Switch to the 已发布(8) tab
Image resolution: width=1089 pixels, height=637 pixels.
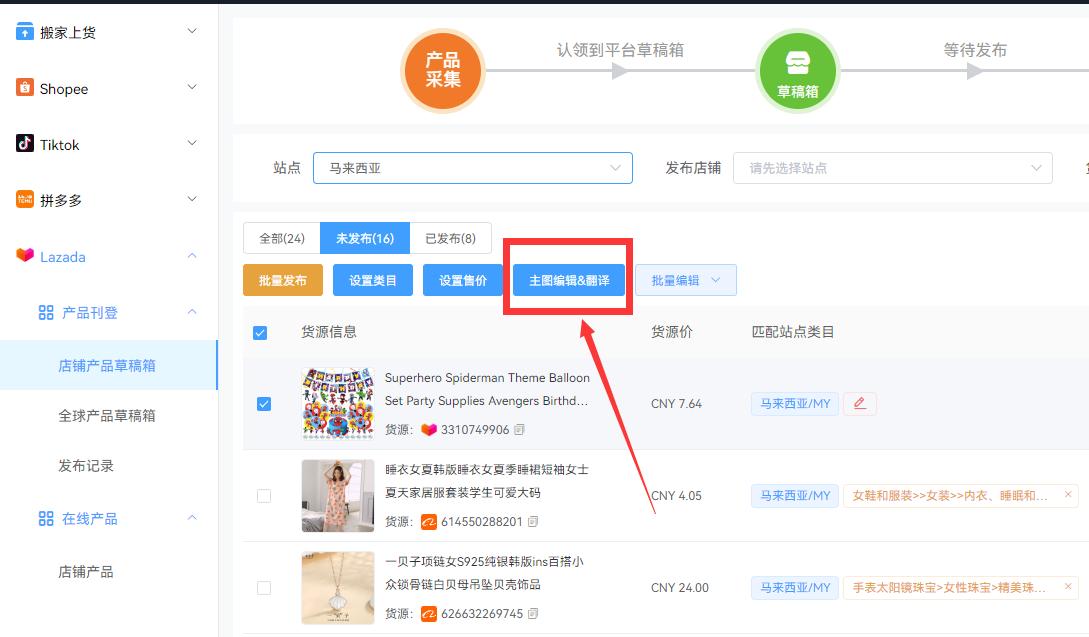pyautogui.click(x=452, y=238)
